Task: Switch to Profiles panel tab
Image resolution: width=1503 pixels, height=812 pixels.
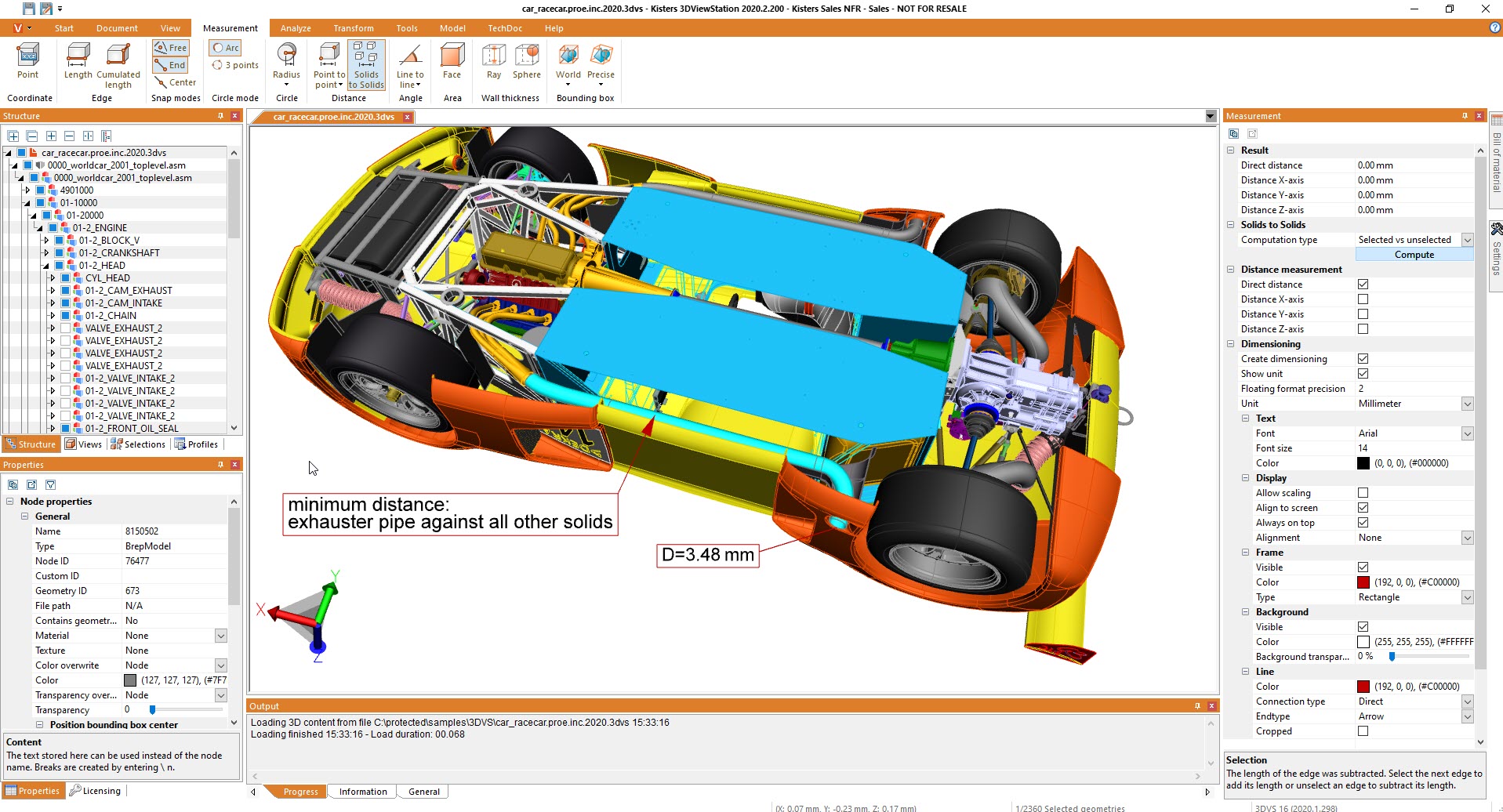Action: (196, 444)
